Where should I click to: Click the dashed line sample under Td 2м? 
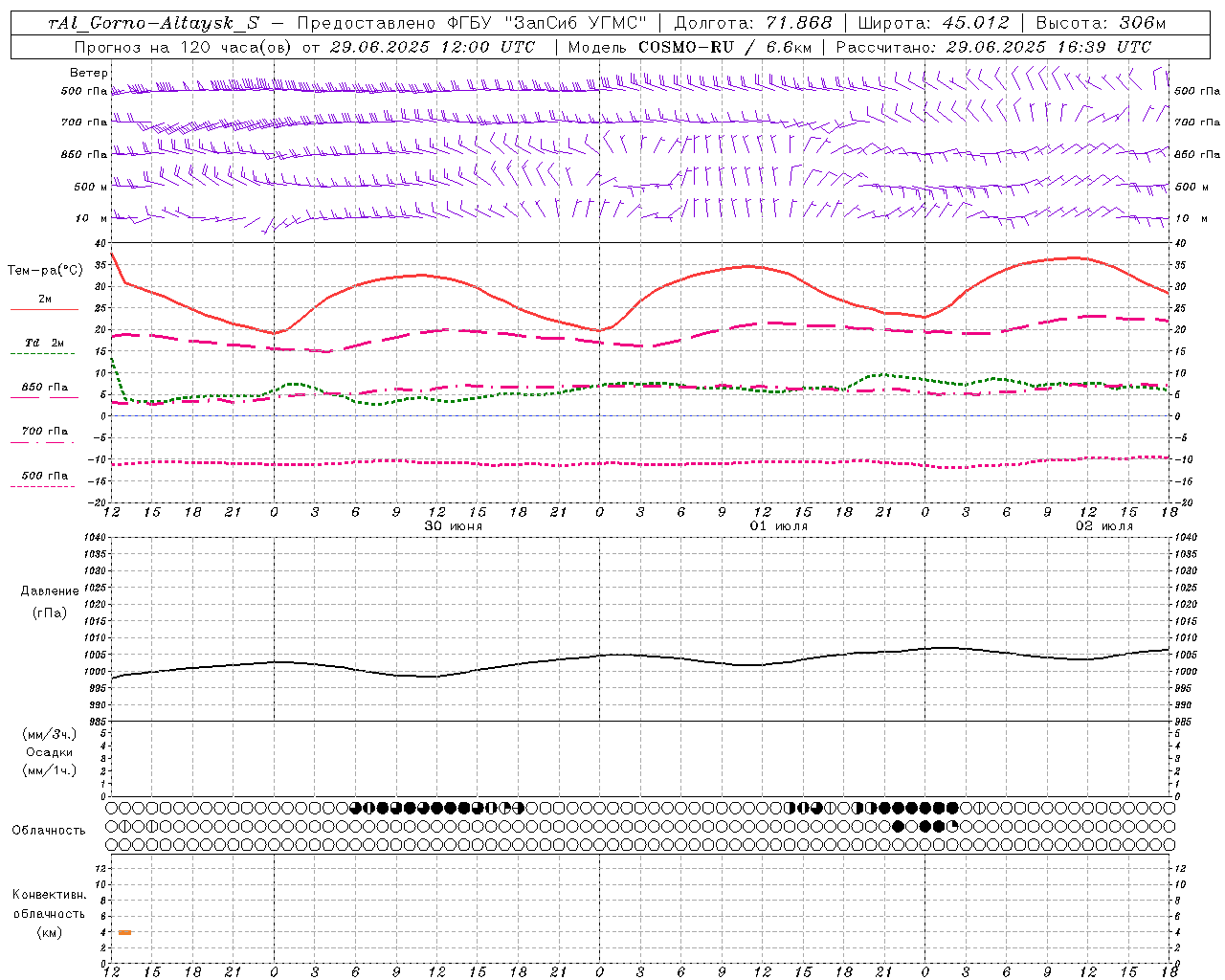44,354
